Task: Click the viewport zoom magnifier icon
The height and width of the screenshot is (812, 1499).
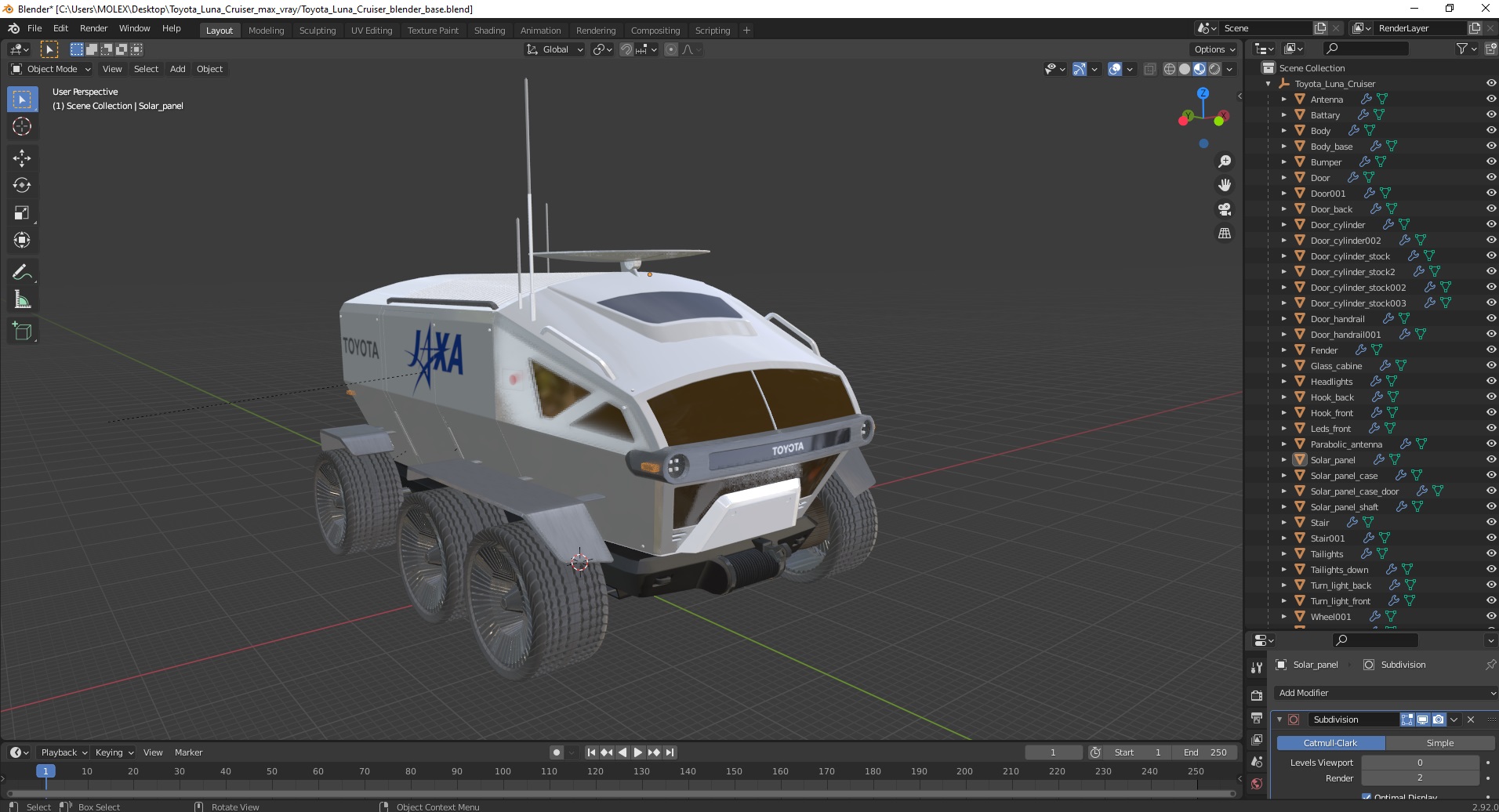Action: click(x=1224, y=161)
